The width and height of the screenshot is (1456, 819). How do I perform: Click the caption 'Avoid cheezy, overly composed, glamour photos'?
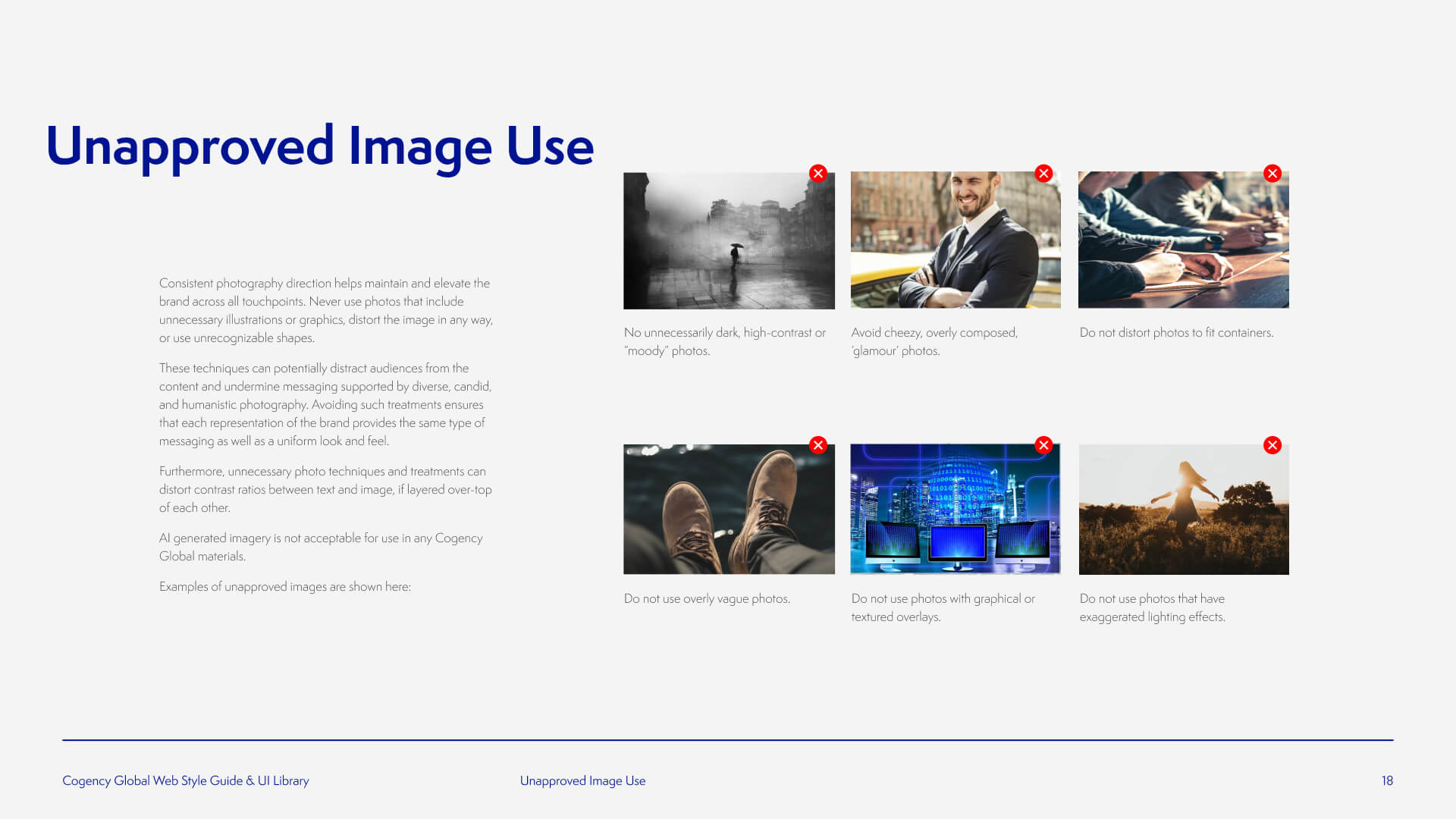coord(934,341)
